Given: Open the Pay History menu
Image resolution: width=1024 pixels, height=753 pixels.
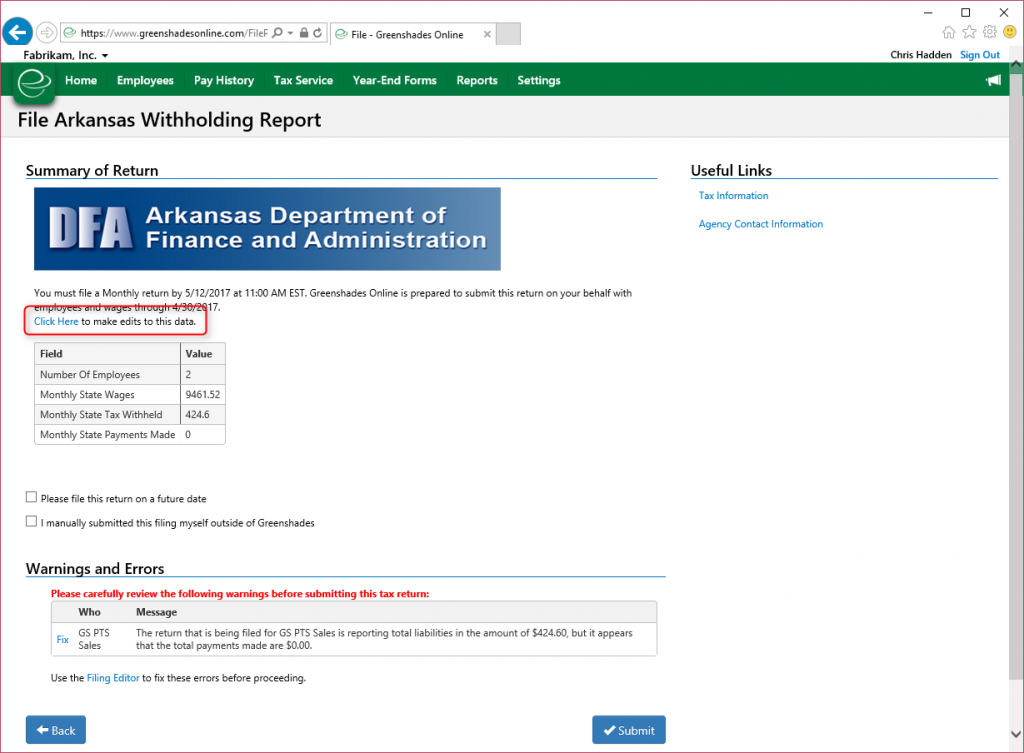Looking at the screenshot, I should pos(223,80).
